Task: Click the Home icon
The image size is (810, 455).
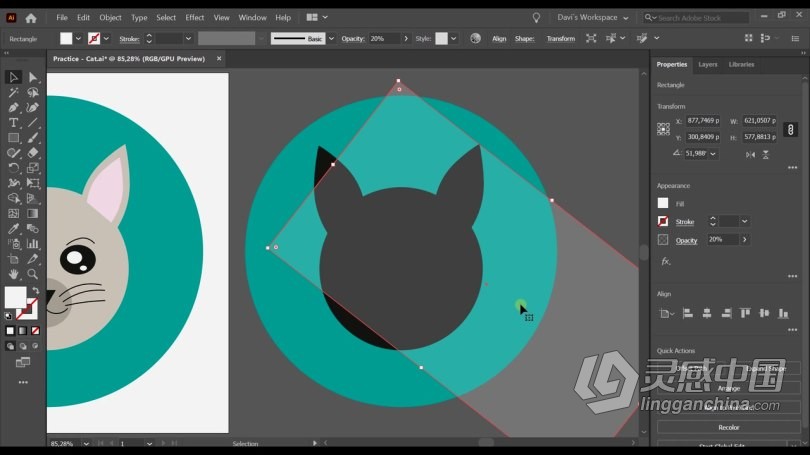Action: tap(31, 18)
